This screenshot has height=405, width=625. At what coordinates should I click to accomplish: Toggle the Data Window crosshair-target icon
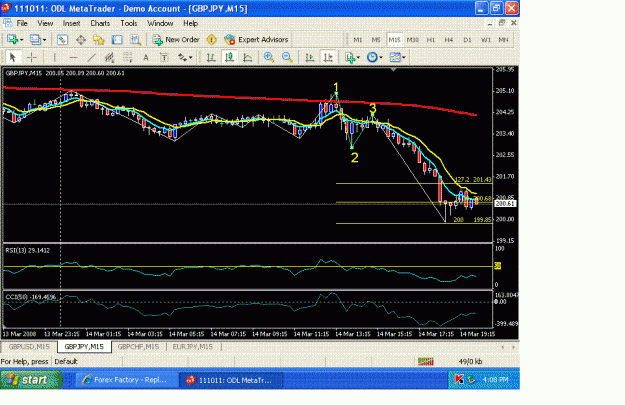tap(81, 39)
